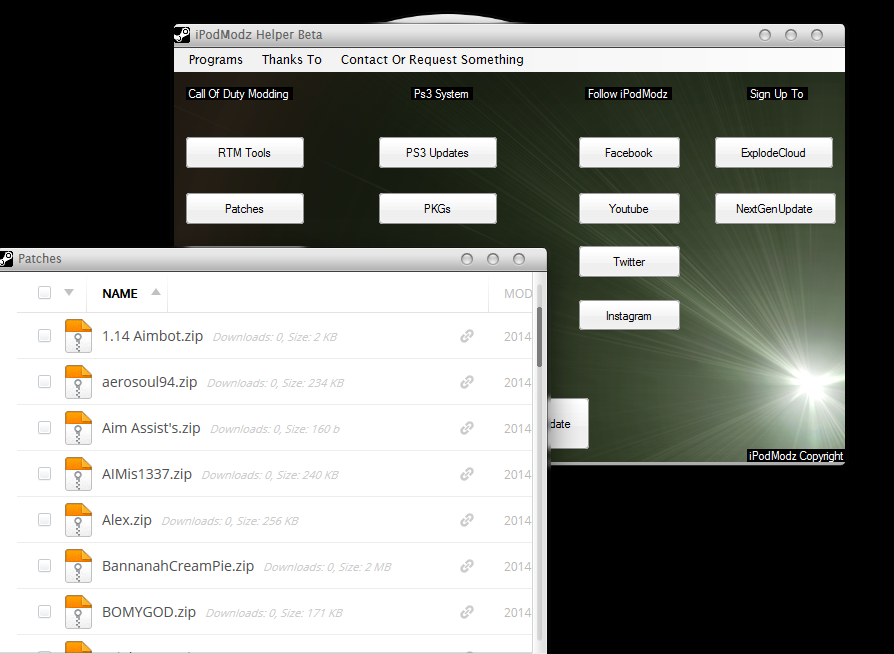Open the Thanks To menu
Viewport: 894px width, 654px height.
point(291,59)
